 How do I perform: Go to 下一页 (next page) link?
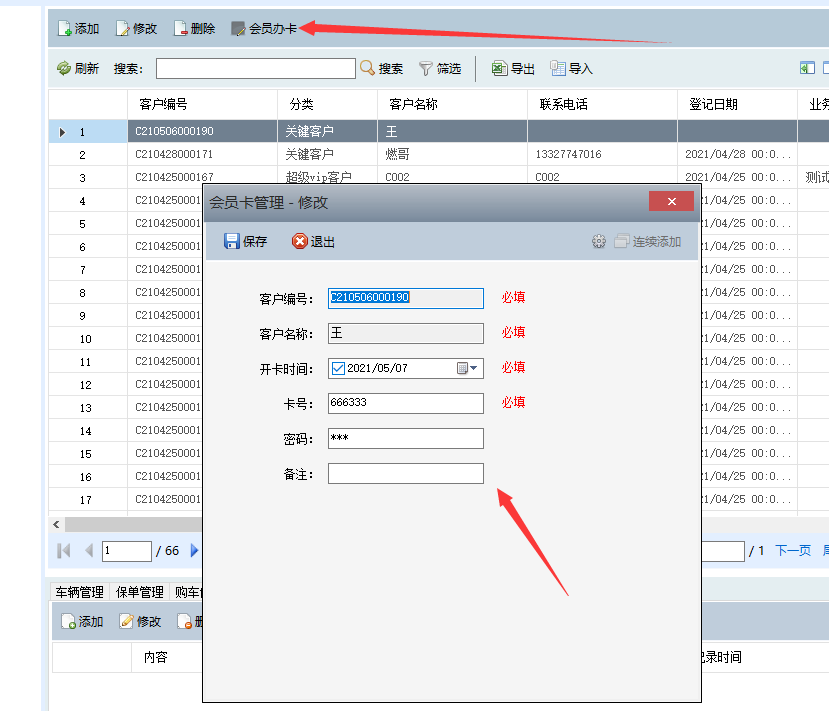[x=792, y=550]
